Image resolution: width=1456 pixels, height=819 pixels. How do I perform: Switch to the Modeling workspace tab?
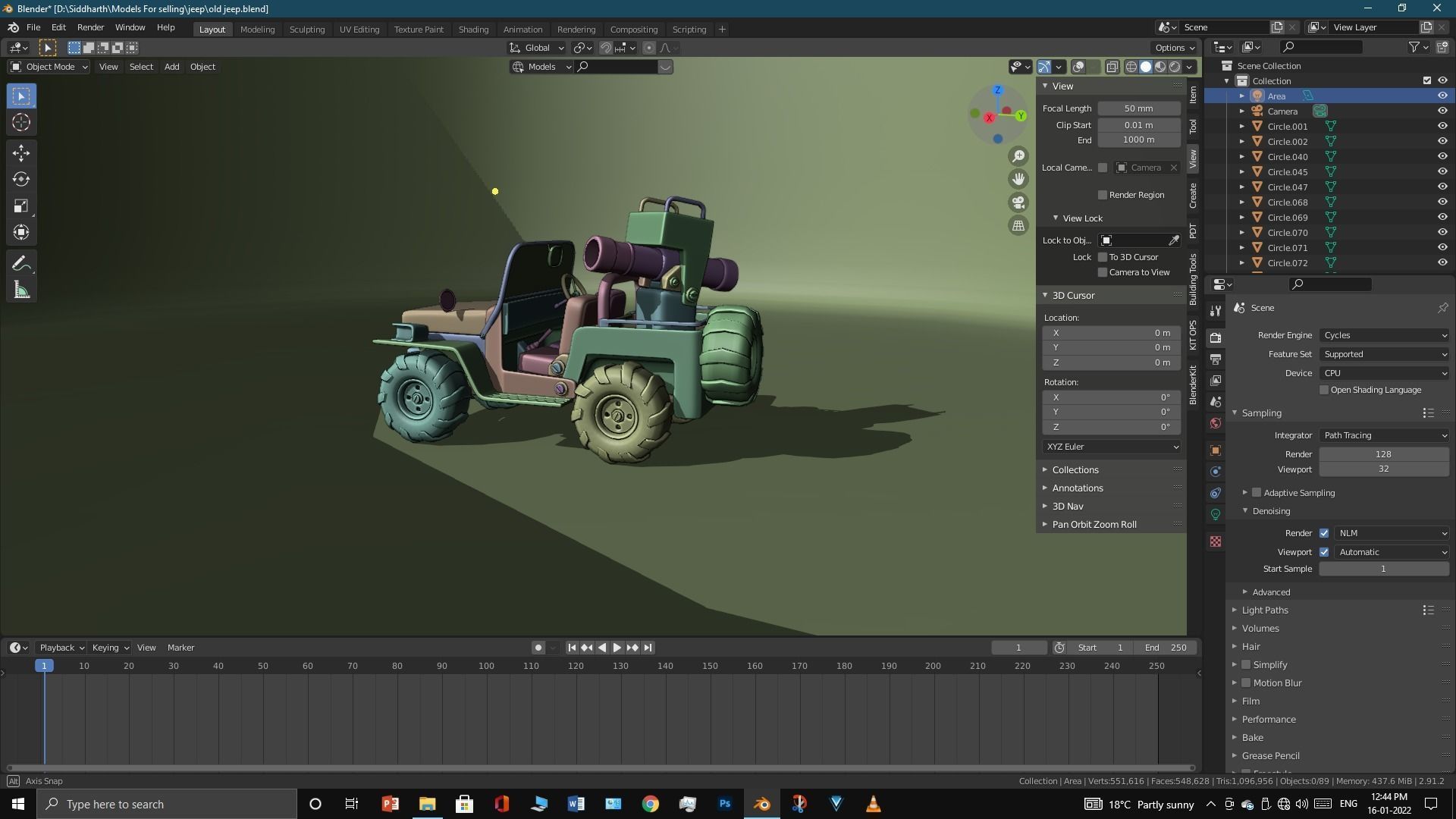(257, 29)
